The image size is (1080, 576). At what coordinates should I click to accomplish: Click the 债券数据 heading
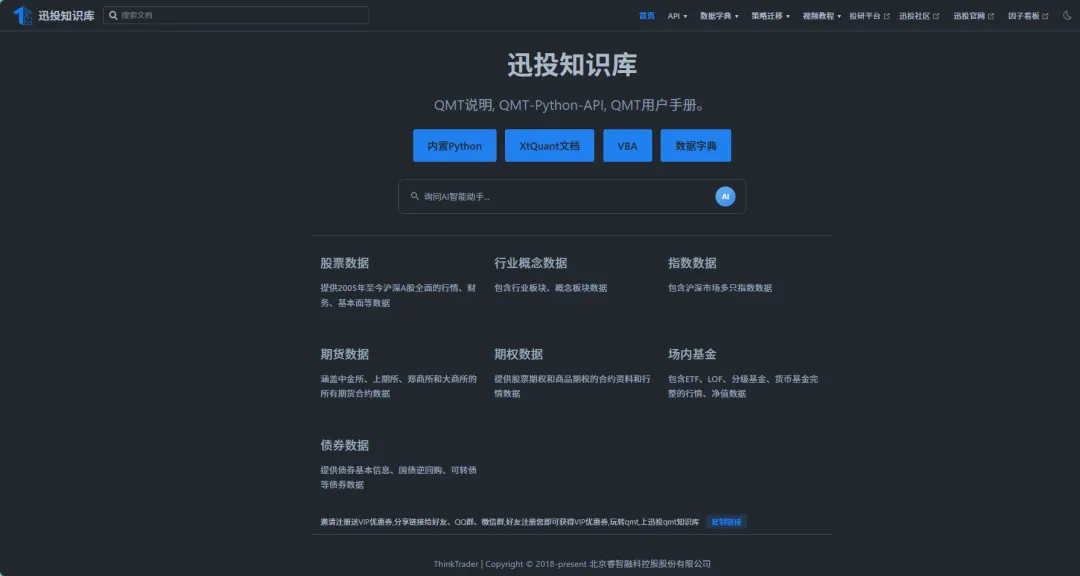[x=344, y=445]
